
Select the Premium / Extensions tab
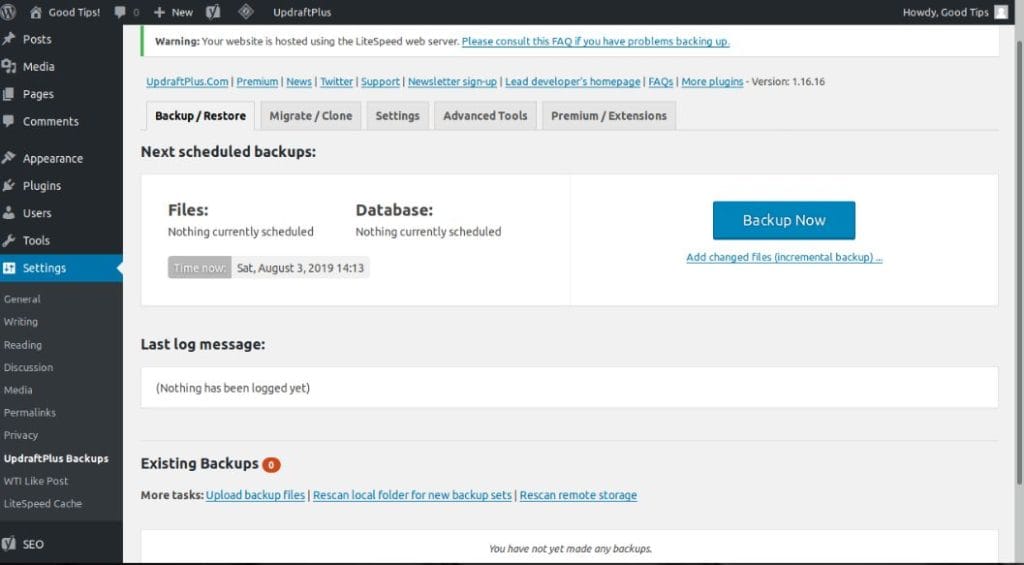tap(608, 116)
